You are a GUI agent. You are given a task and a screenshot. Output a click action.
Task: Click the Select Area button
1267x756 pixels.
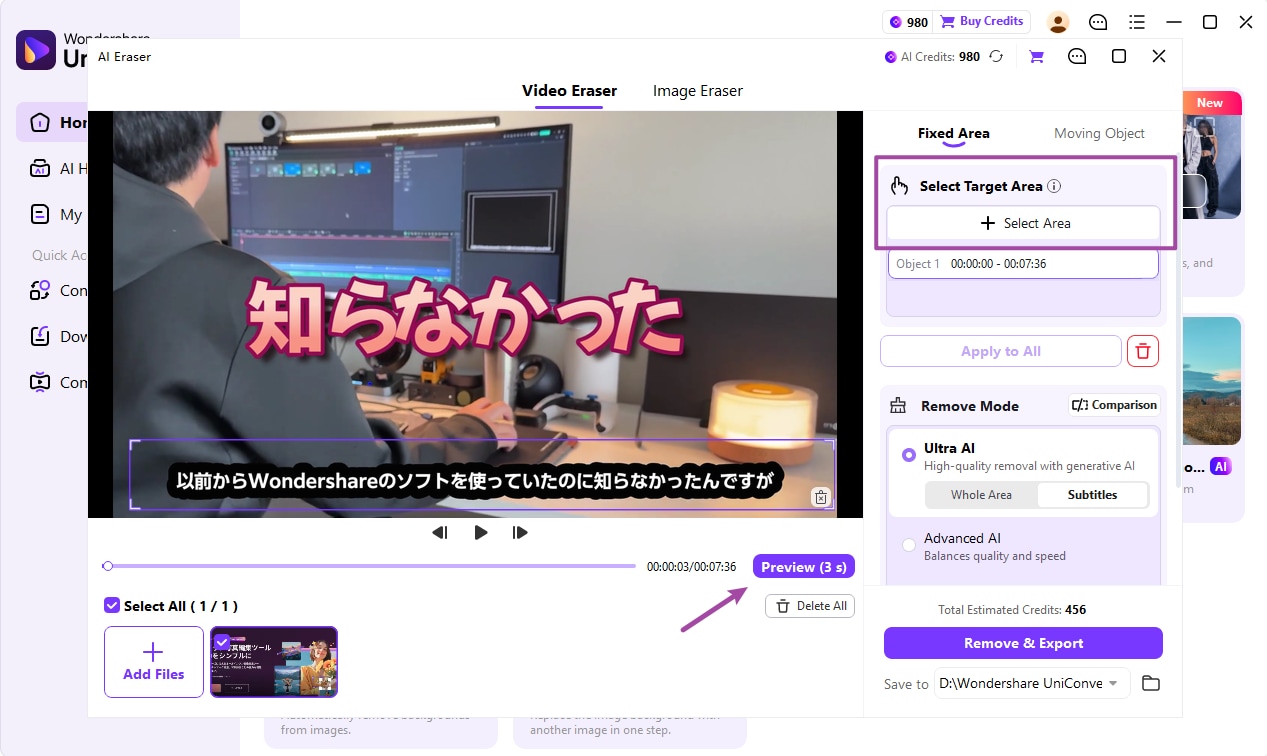pyautogui.click(x=1023, y=223)
